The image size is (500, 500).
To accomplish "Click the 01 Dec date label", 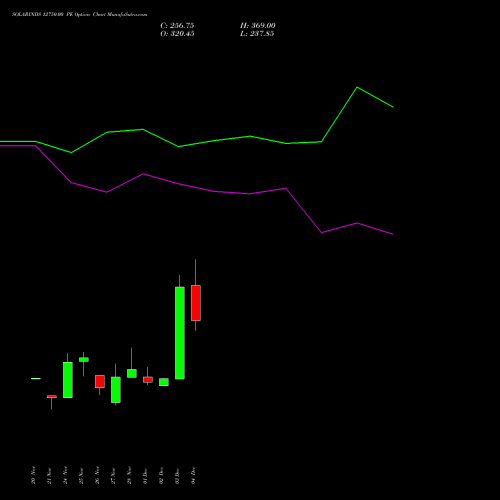I will [x=145, y=475].
